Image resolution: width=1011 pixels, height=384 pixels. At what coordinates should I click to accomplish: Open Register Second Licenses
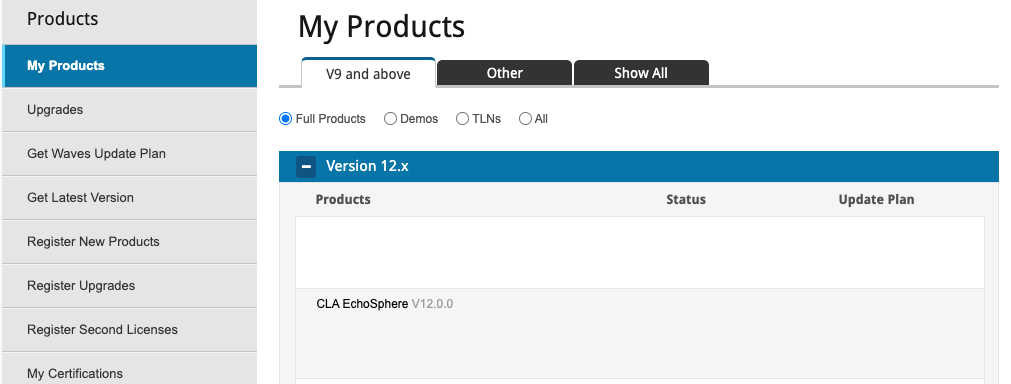pyautogui.click(x=130, y=329)
